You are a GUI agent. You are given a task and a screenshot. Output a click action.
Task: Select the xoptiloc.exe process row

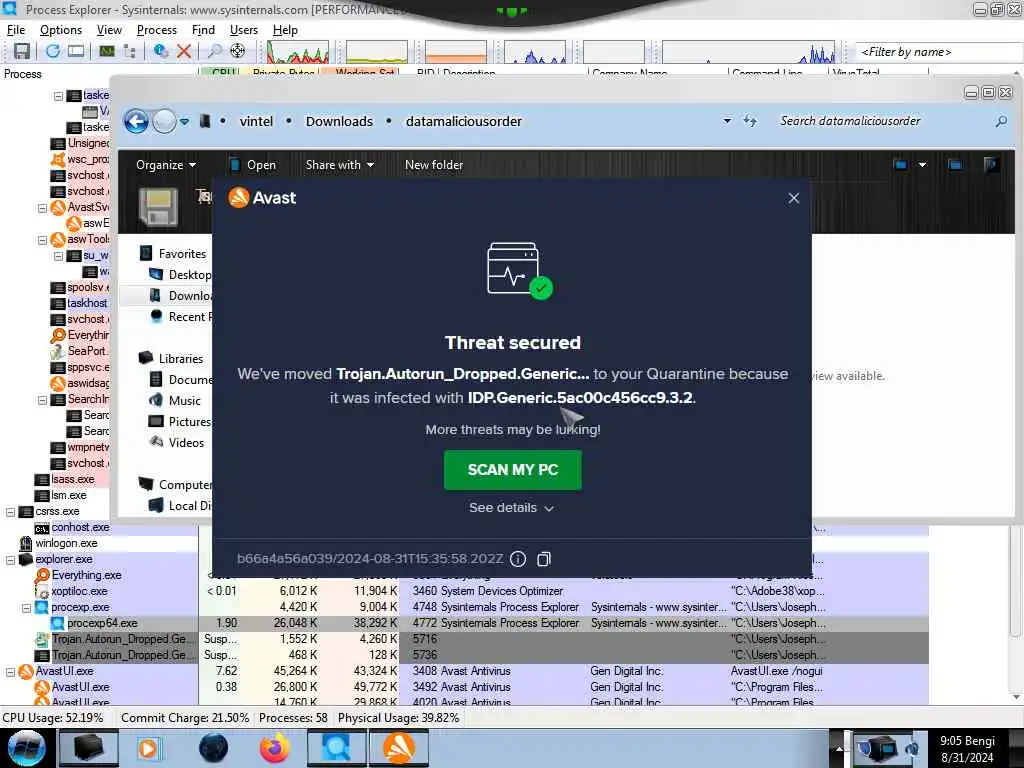coord(464,591)
